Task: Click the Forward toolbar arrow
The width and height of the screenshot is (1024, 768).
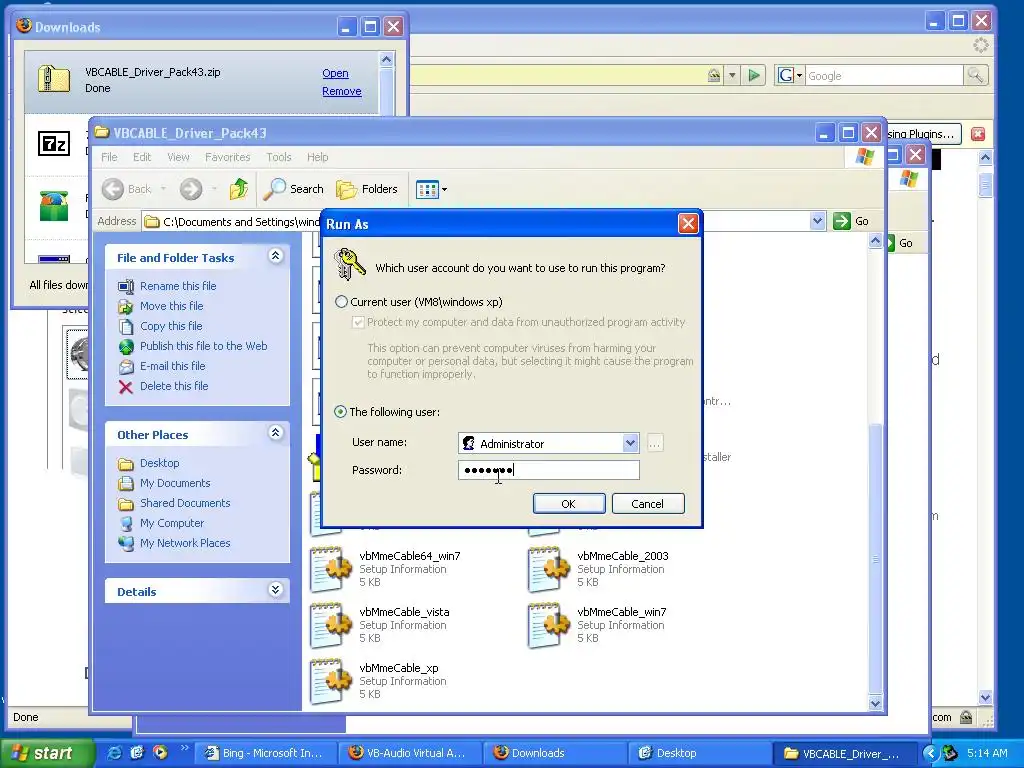Action: pos(191,189)
